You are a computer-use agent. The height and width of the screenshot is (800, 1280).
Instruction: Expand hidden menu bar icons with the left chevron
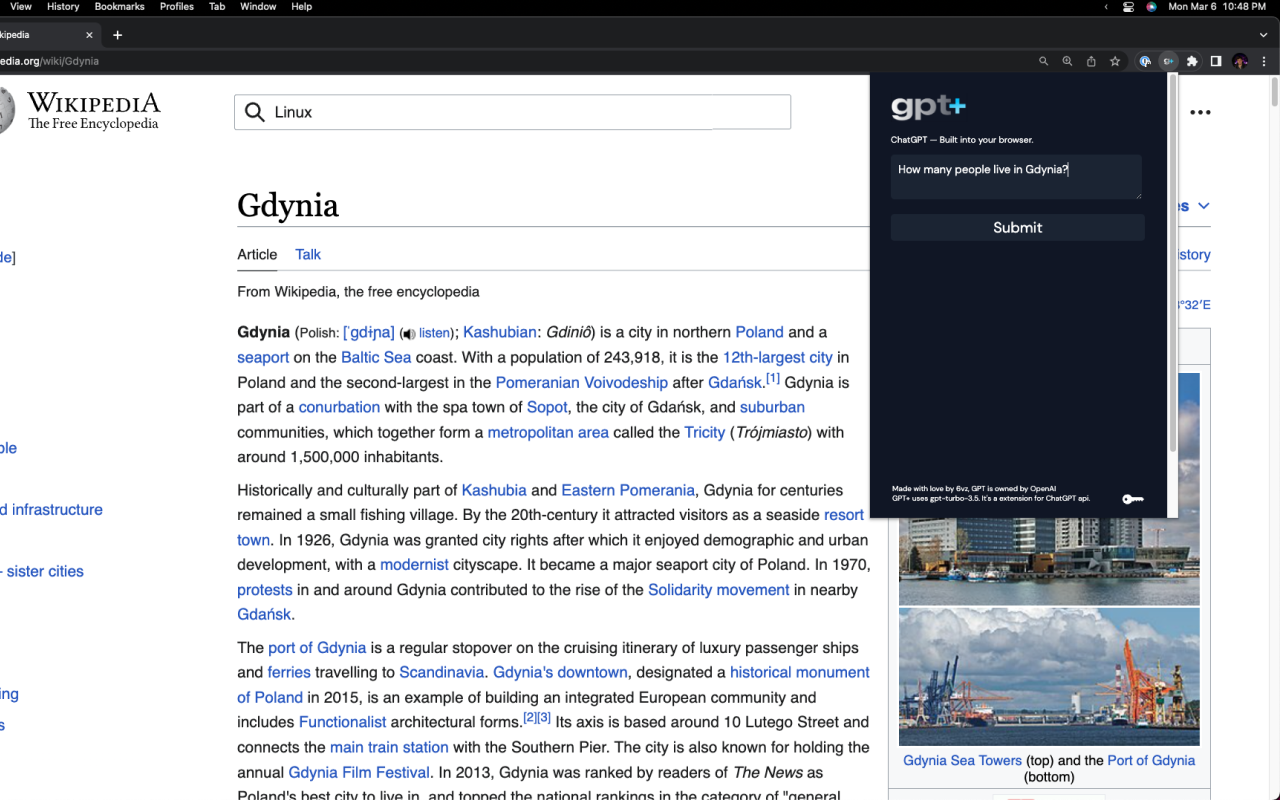click(x=1106, y=7)
